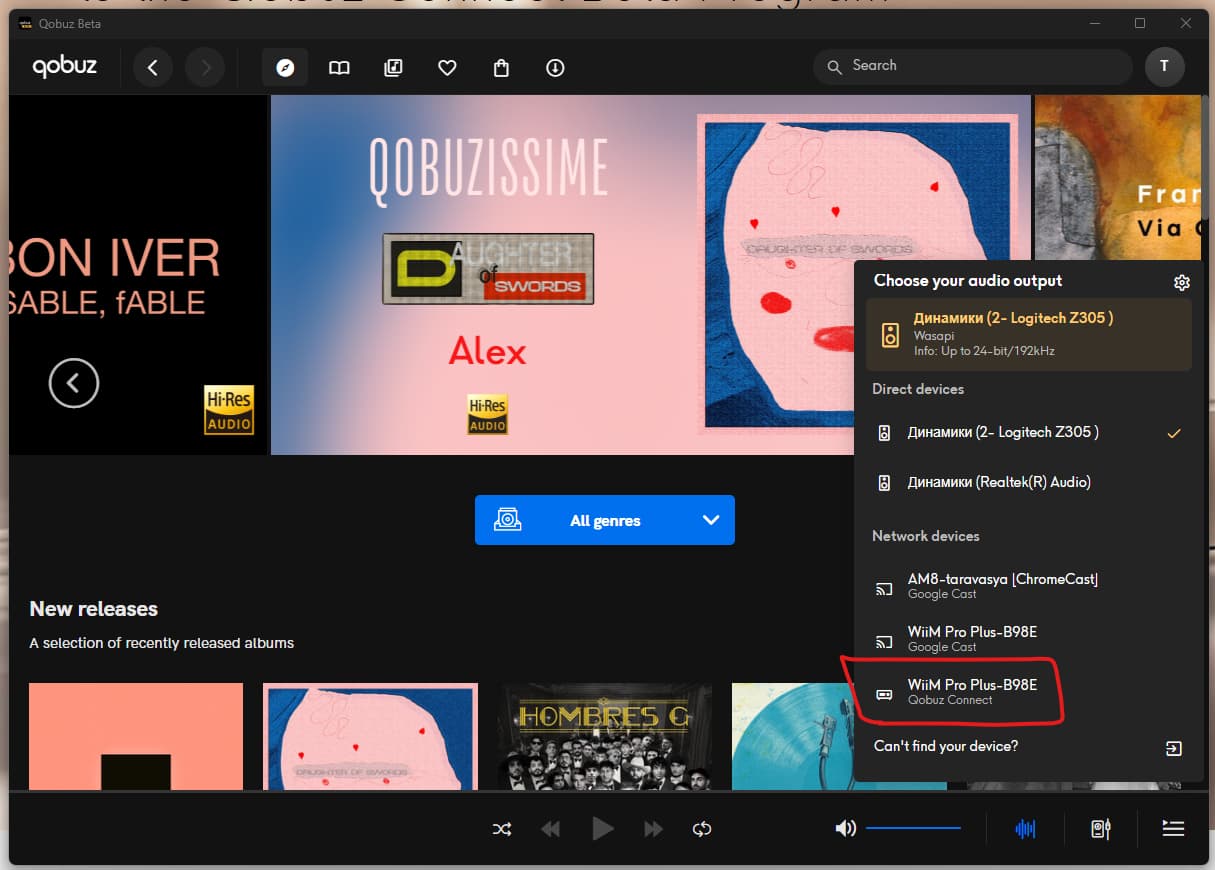This screenshot has height=870, width=1215.
Task: Expand the All genres dropdown
Action: tap(604, 520)
